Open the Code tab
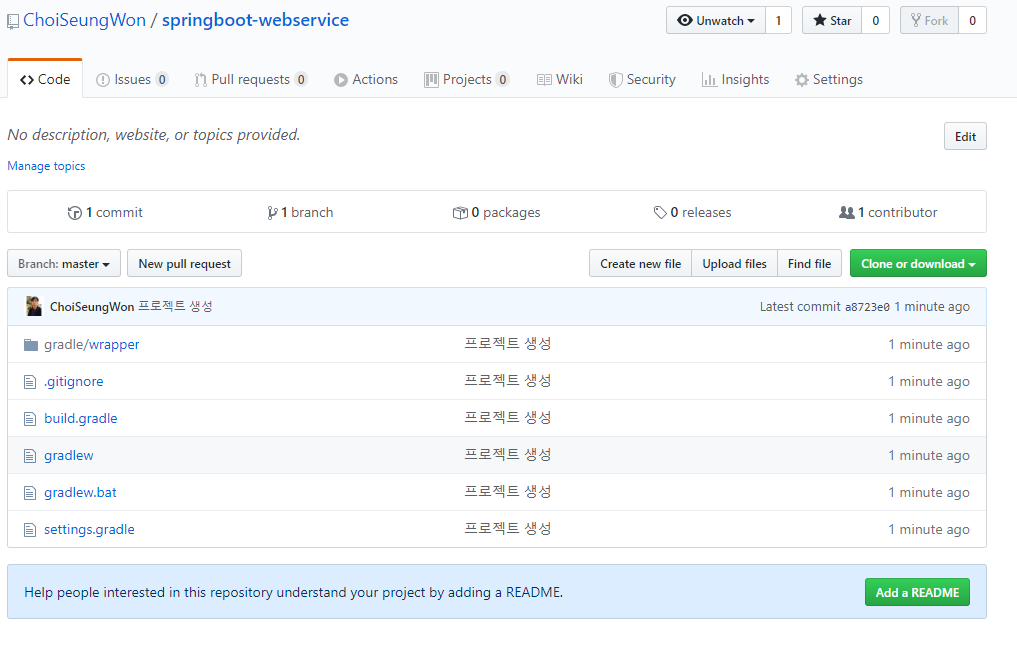Image resolution: width=1017 pixels, height=662 pixels. click(x=45, y=79)
